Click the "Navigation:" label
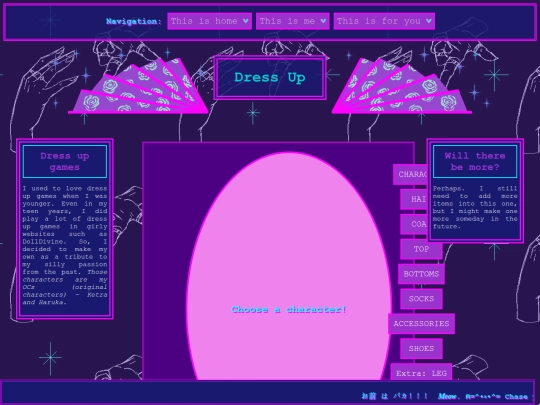 click(134, 21)
